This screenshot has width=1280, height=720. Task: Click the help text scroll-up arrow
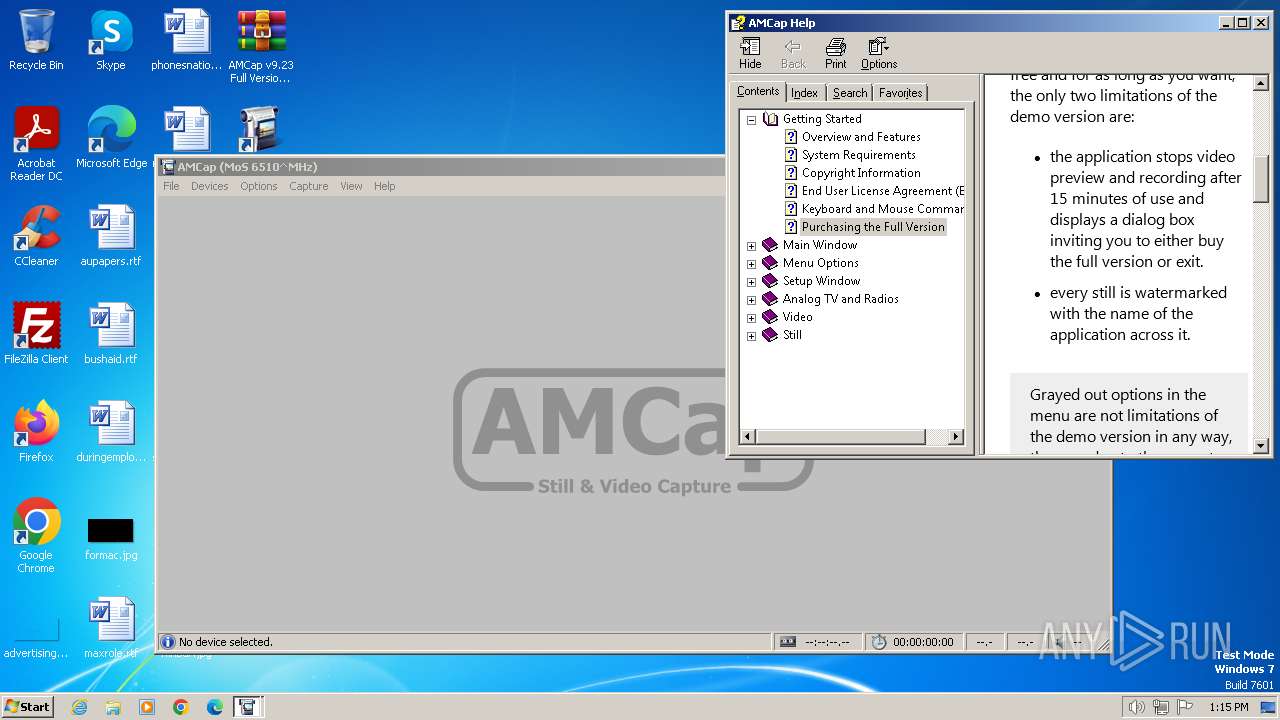[1260, 82]
